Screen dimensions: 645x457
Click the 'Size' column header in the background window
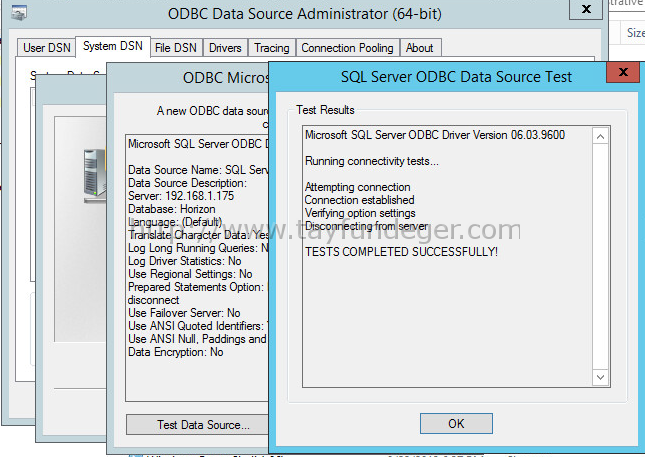(636, 32)
